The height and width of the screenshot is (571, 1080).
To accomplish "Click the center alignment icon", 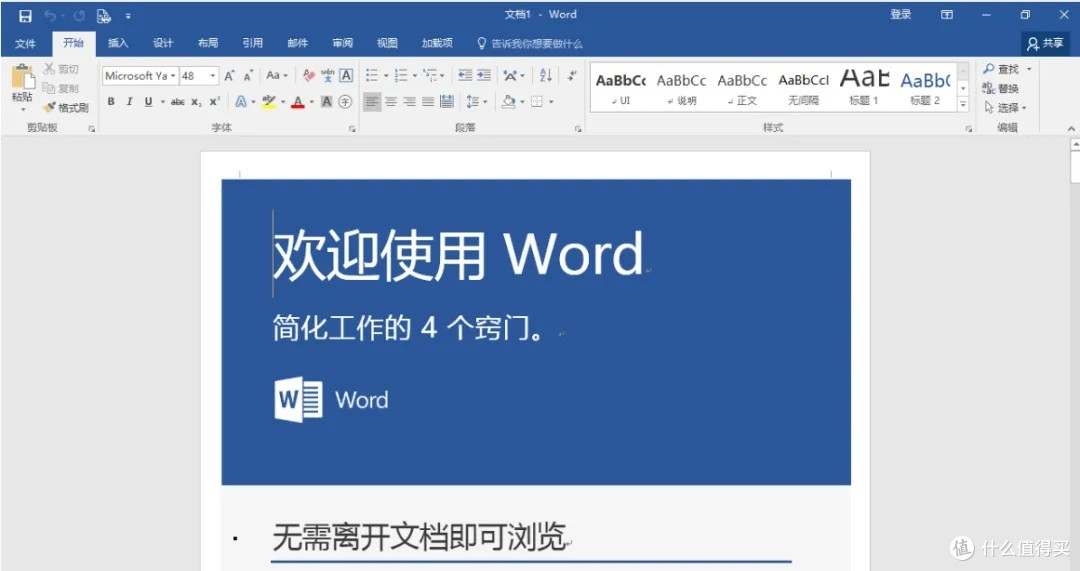I will coord(391,102).
